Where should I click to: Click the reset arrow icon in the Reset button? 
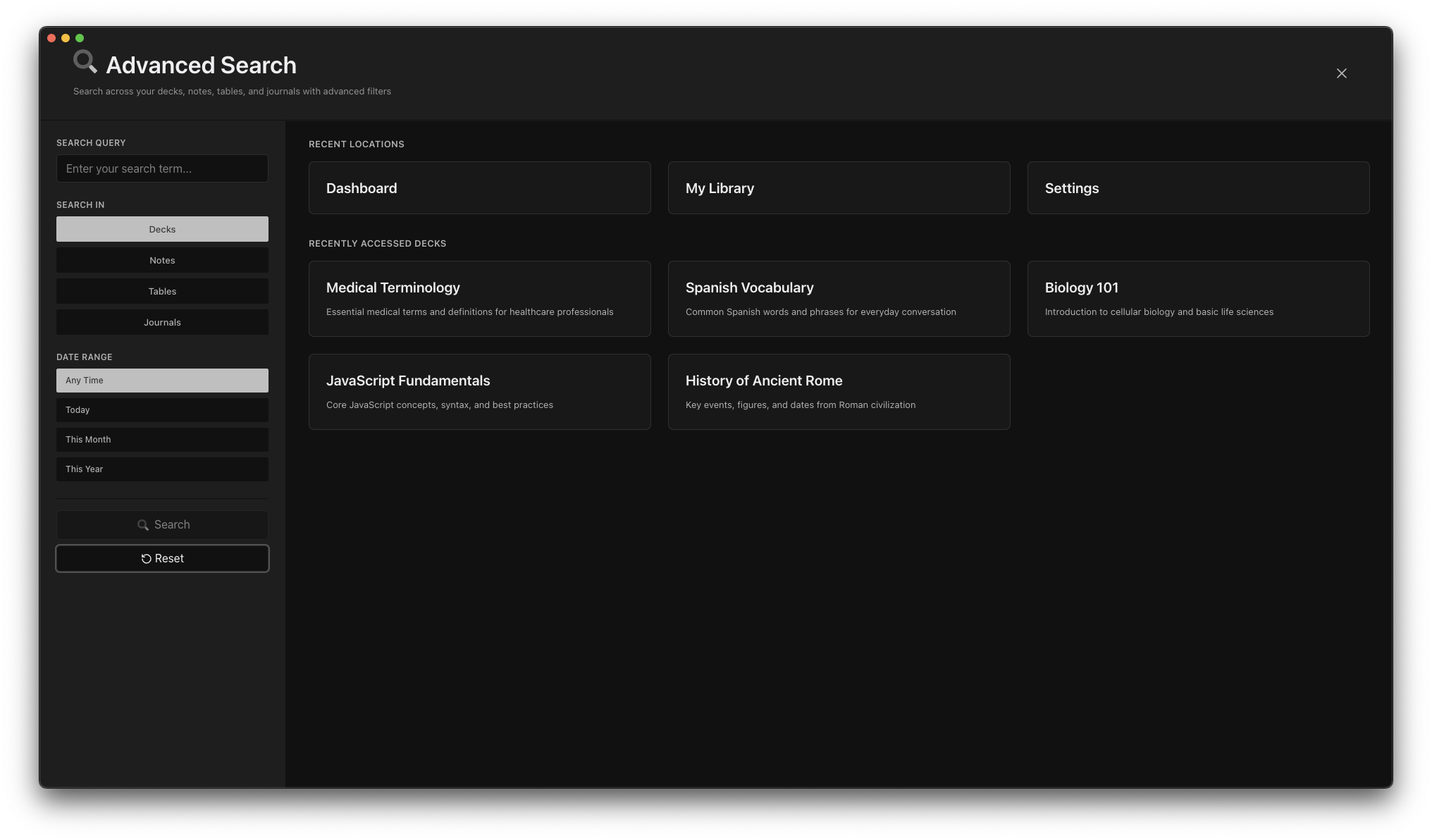click(147, 558)
